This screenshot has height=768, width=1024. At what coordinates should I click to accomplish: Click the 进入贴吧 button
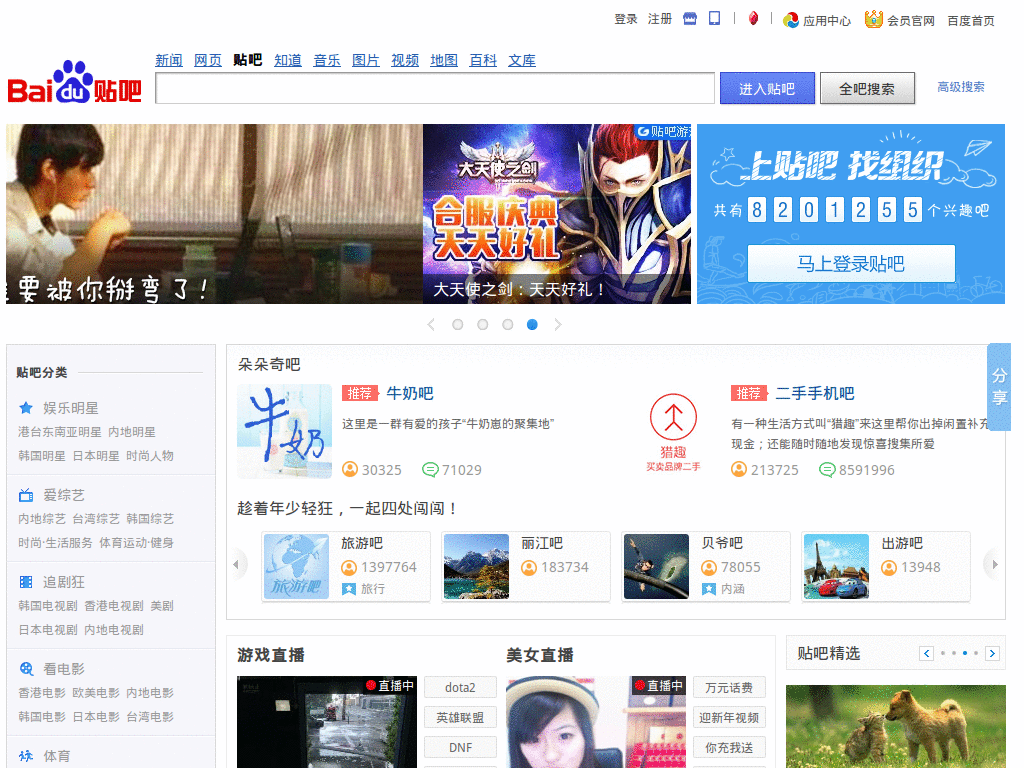click(767, 88)
